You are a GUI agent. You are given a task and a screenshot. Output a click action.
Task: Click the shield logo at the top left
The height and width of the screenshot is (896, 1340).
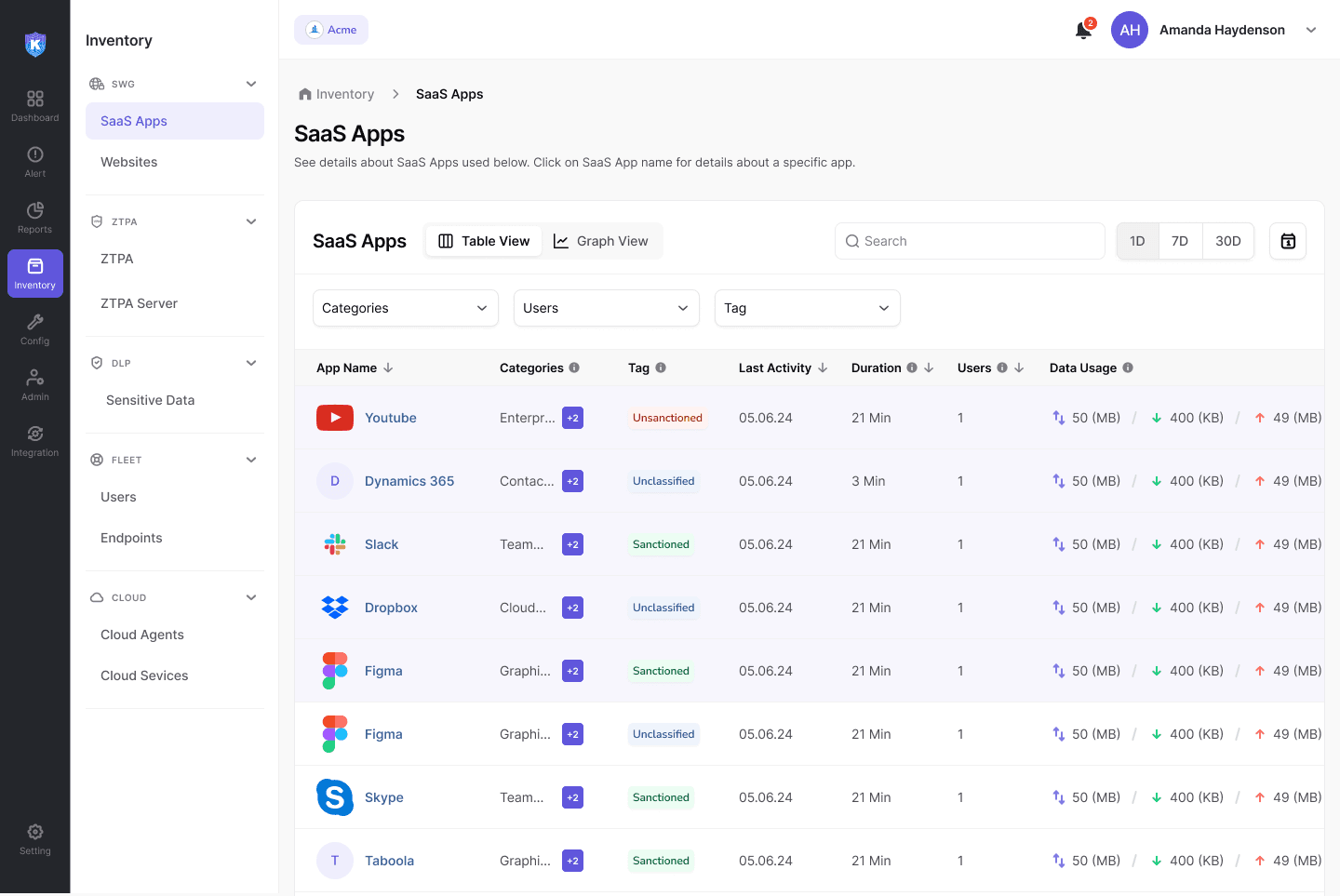click(x=35, y=44)
